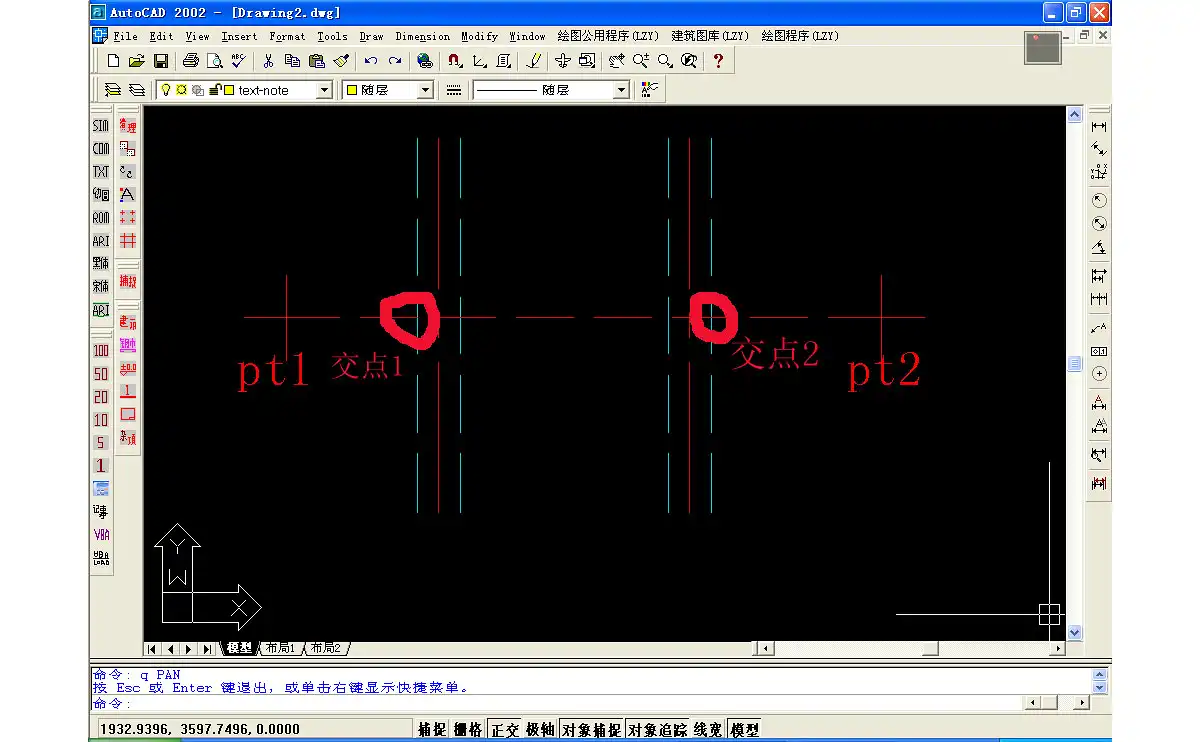Switch to the 模型 model tab
The width and height of the screenshot is (1200, 742).
(240, 648)
